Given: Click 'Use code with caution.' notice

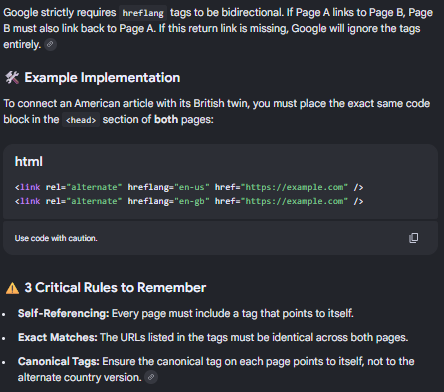Looking at the screenshot, I should (x=56, y=238).
